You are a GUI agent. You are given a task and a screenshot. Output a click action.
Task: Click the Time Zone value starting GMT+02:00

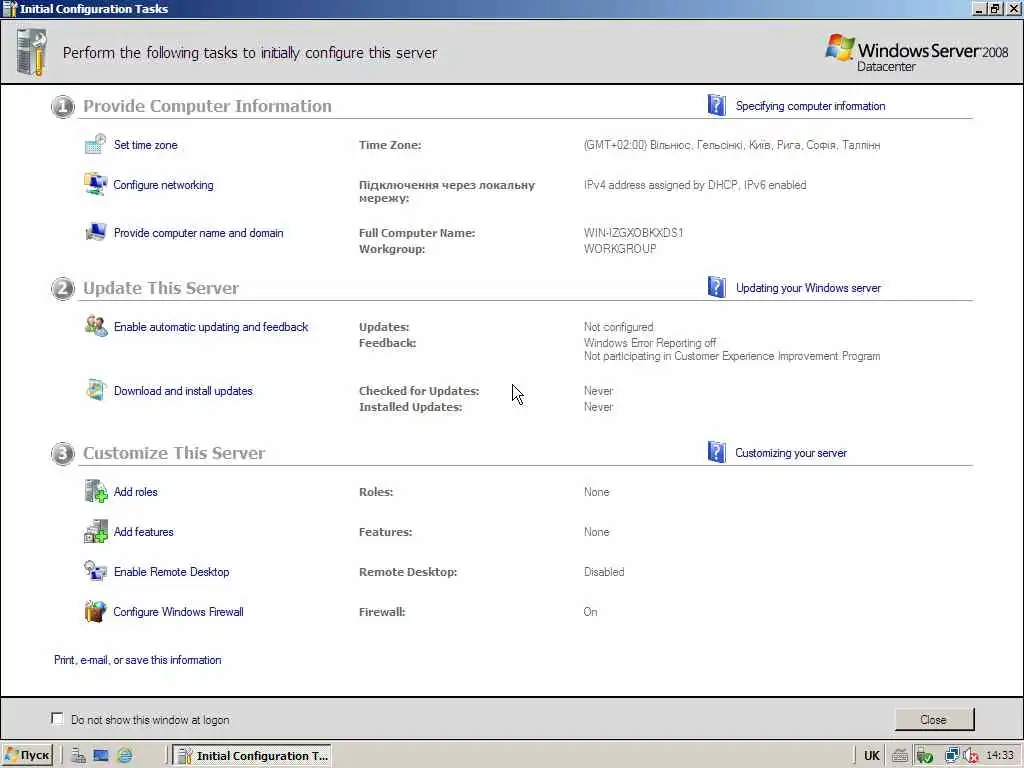(732, 145)
